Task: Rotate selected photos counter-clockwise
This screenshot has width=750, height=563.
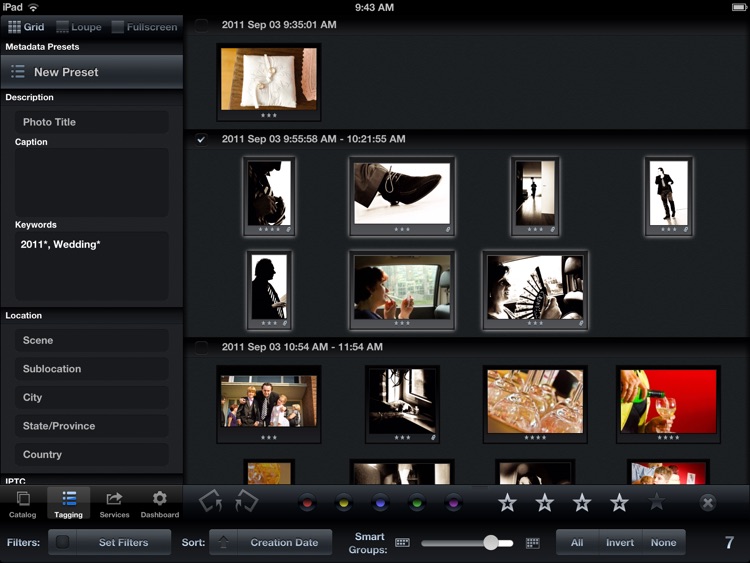Action: coord(210,501)
